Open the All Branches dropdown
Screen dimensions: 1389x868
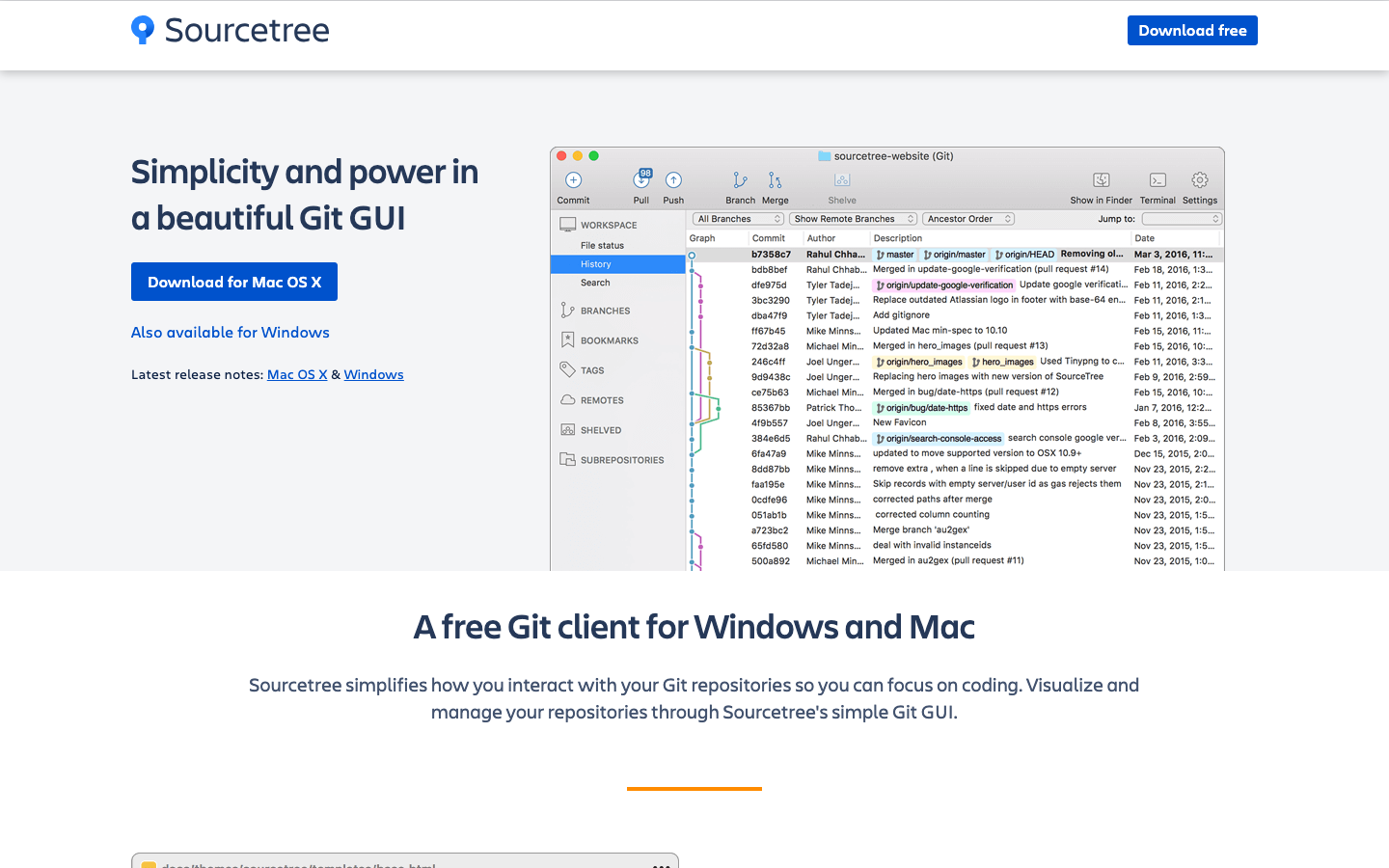[738, 219]
